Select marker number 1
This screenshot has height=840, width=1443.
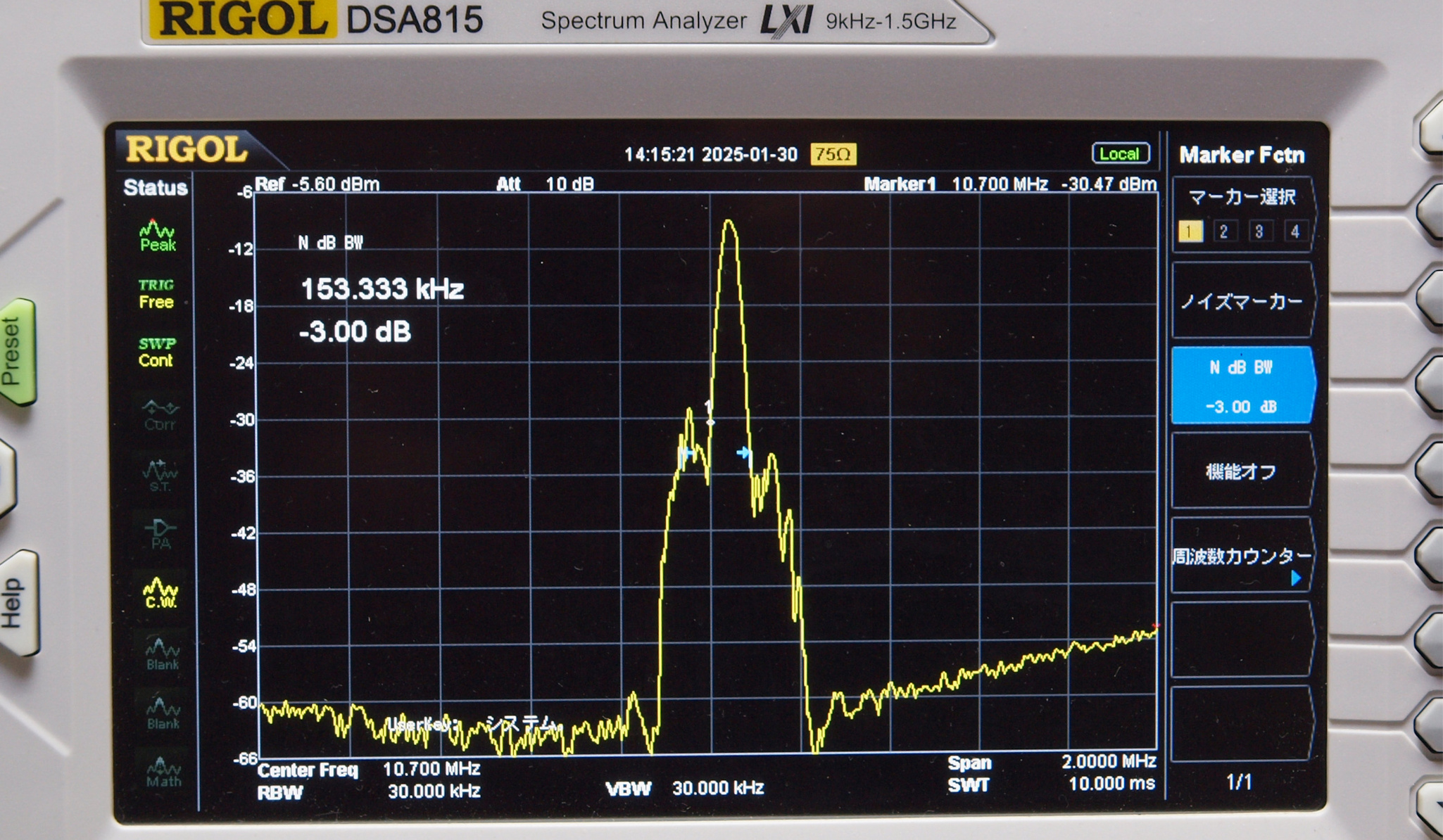(1190, 231)
